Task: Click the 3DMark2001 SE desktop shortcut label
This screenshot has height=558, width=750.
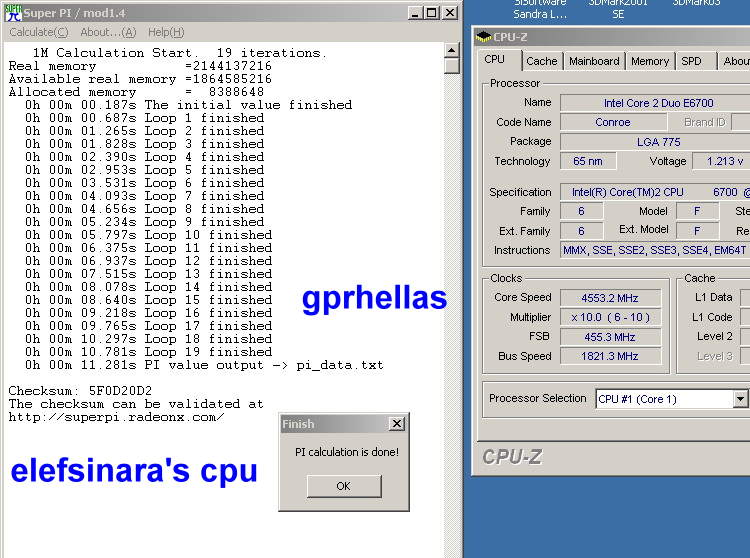Action: tap(618, 9)
